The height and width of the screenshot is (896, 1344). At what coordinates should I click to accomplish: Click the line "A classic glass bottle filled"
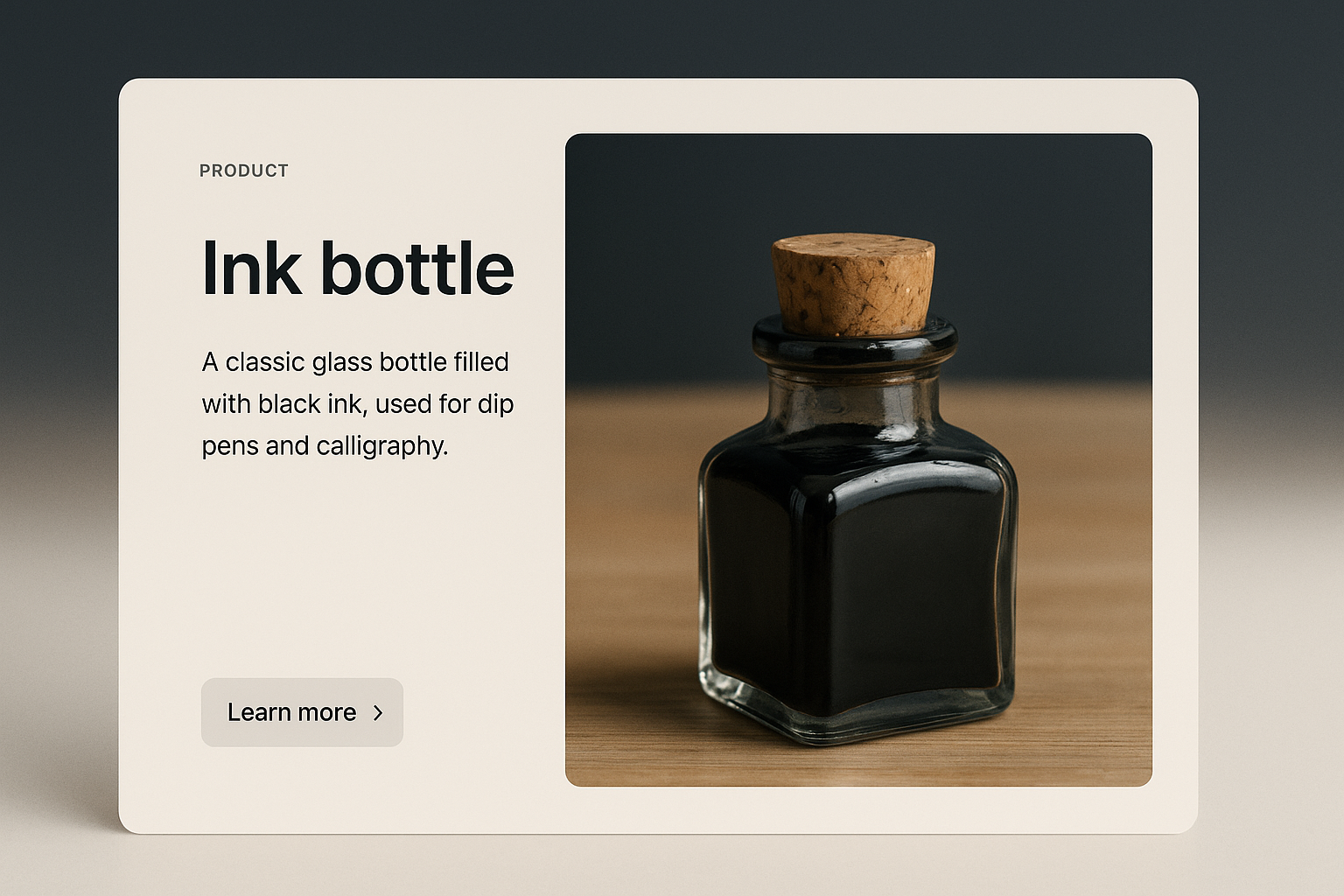[355, 362]
